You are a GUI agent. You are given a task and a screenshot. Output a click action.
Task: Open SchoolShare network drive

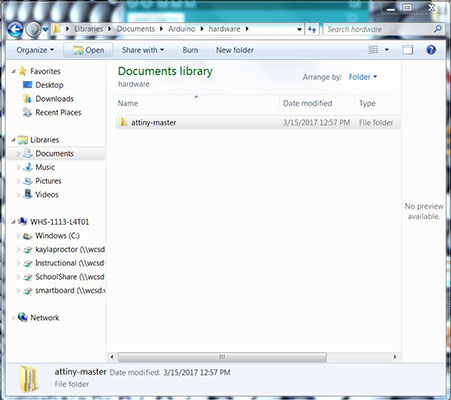click(x=69, y=277)
